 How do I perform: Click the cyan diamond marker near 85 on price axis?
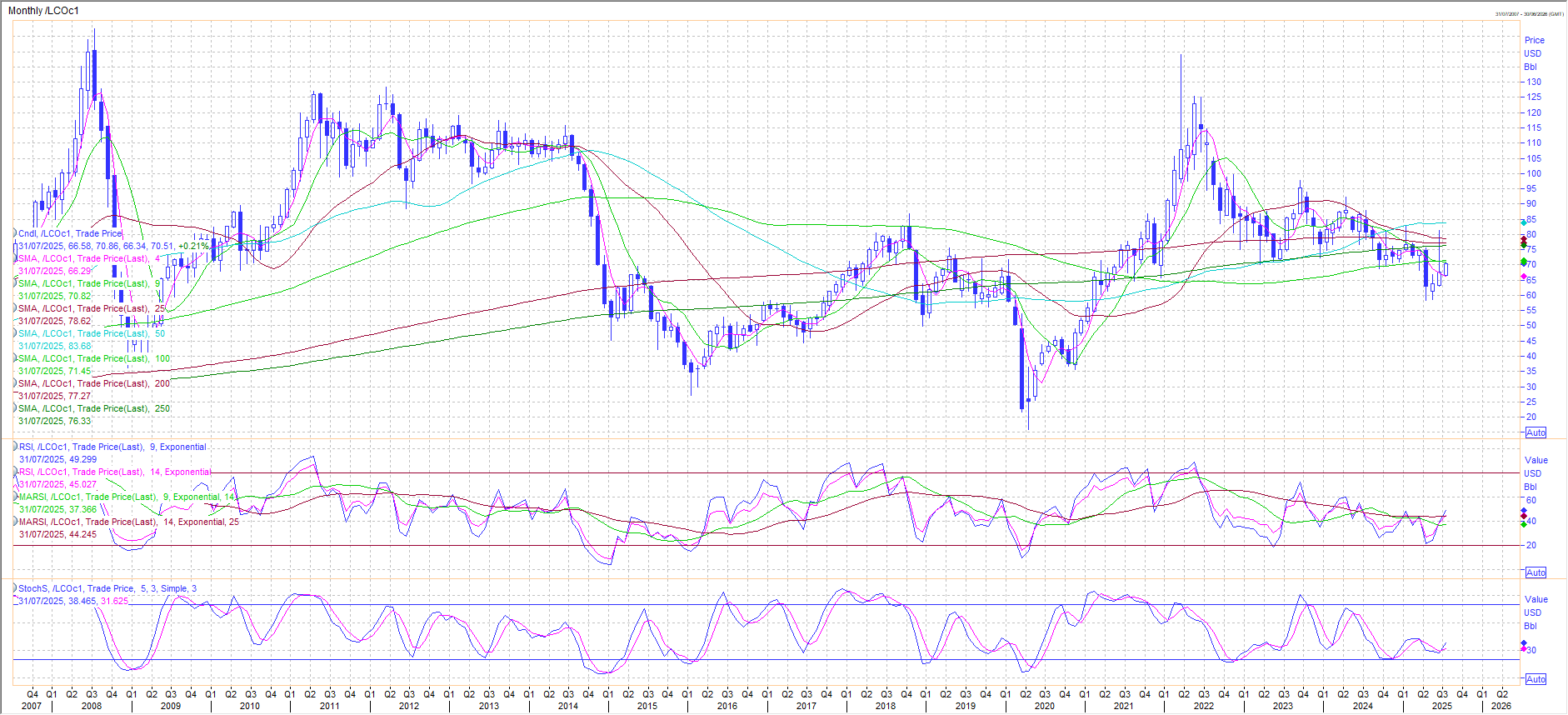point(1524,223)
